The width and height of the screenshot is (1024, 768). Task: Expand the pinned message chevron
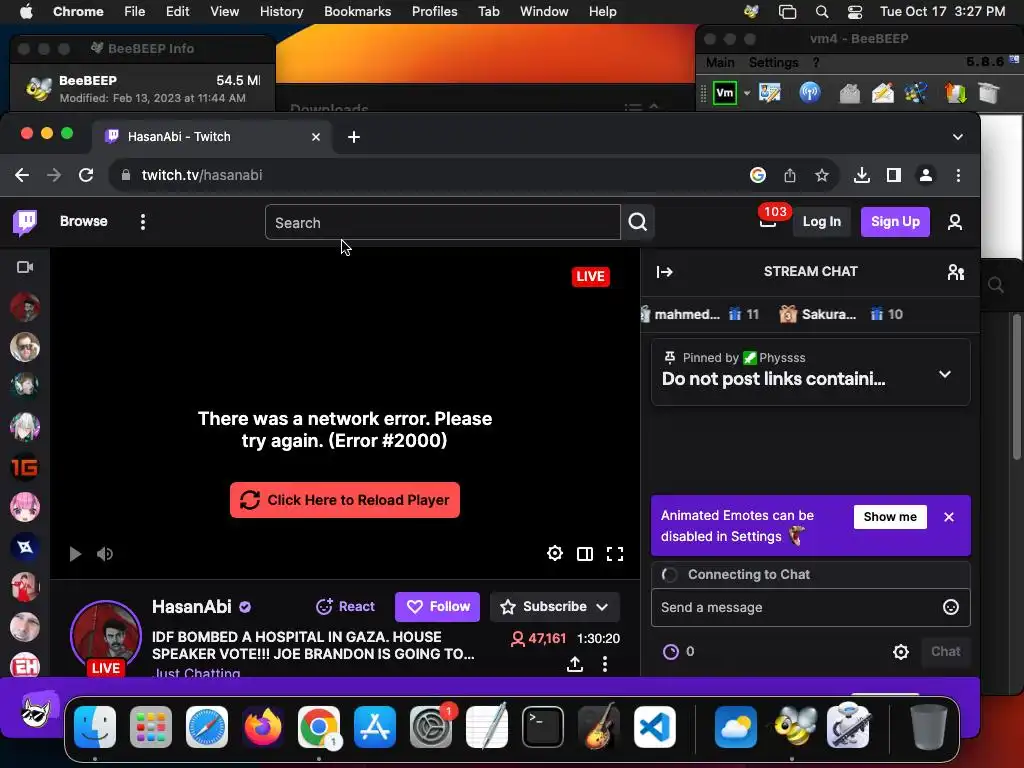tap(944, 374)
